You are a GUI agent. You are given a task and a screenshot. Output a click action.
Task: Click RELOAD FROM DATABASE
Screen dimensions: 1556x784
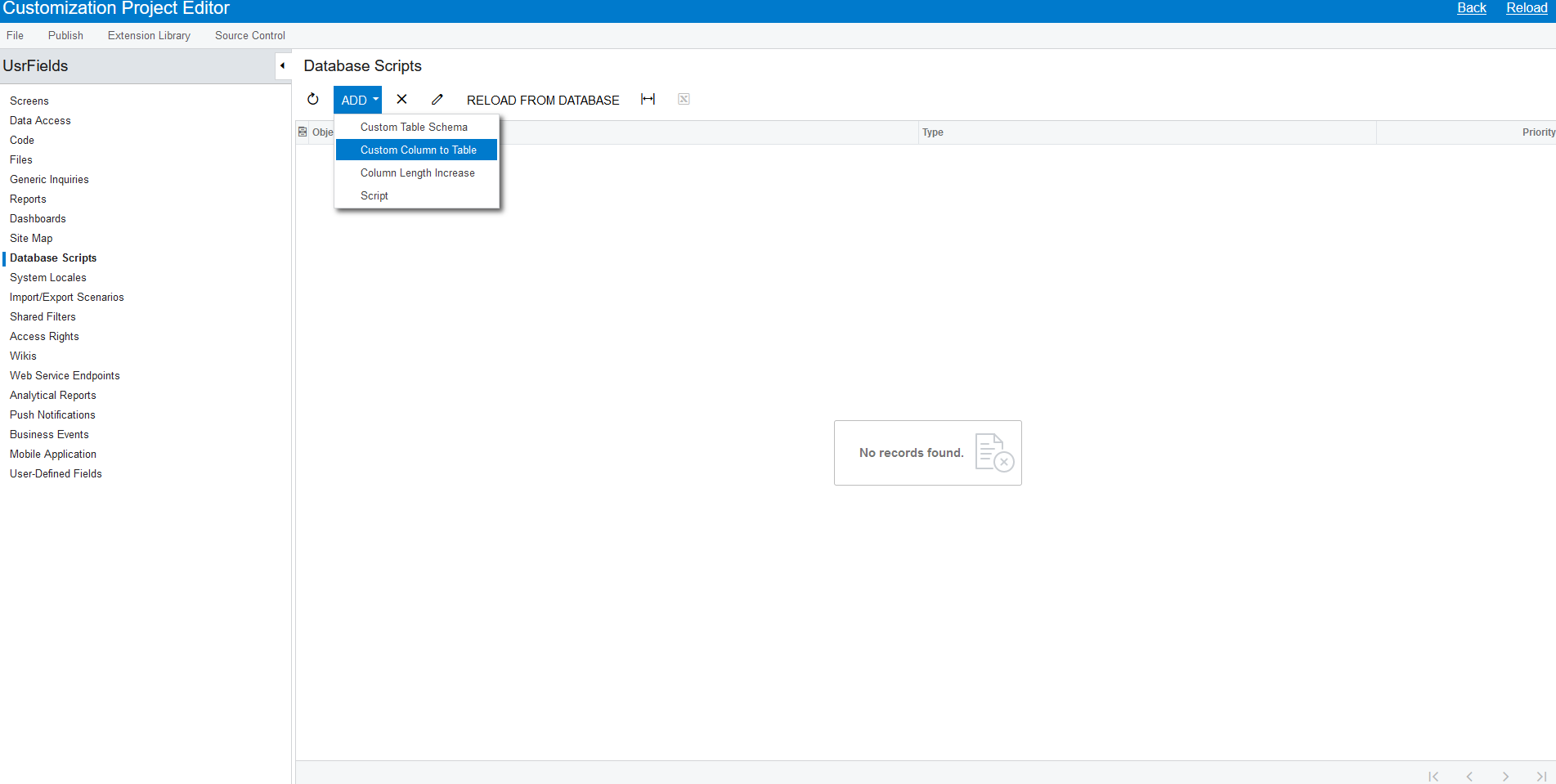tap(542, 100)
